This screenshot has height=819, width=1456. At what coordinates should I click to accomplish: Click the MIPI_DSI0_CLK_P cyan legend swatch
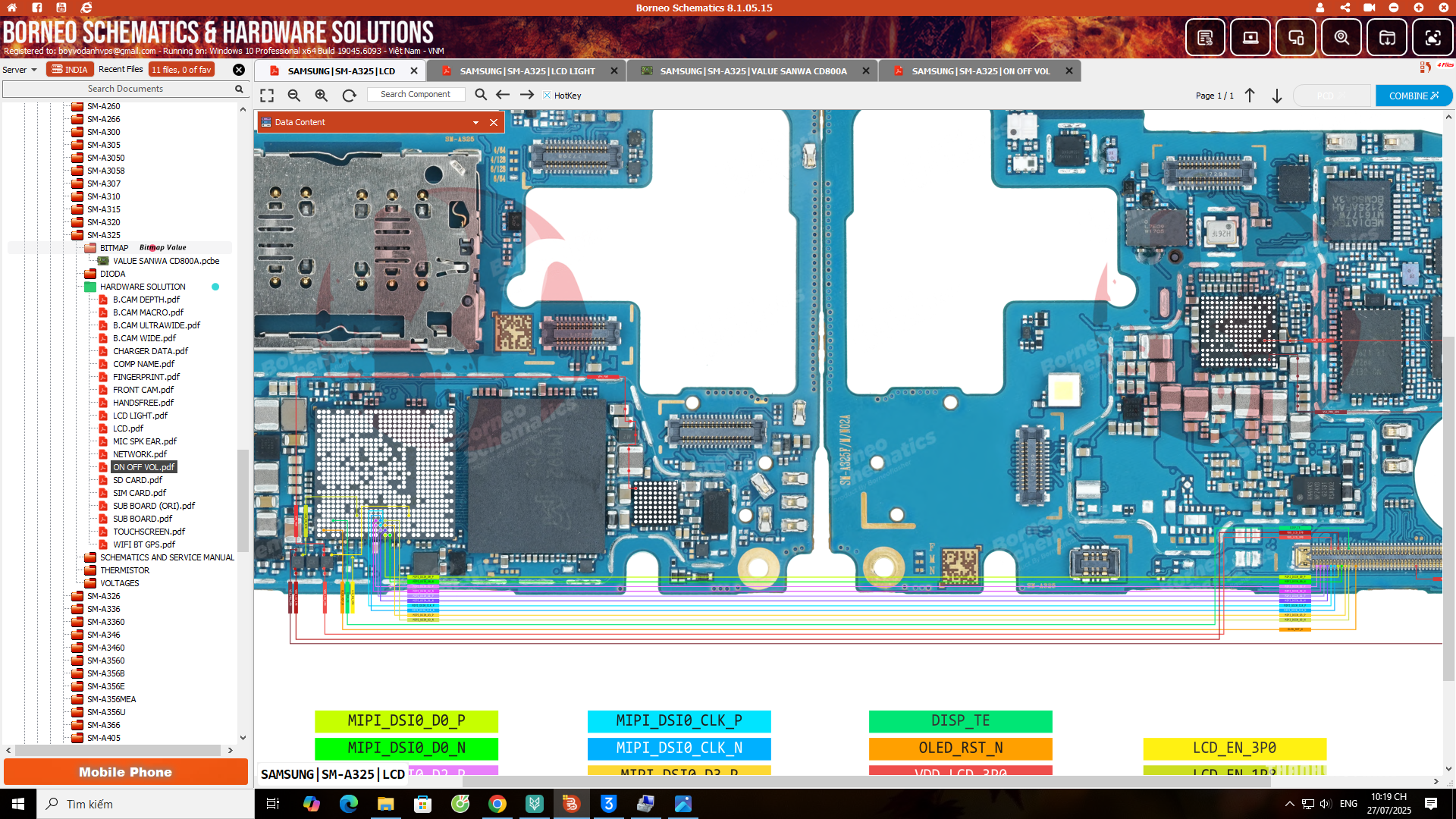tap(679, 720)
